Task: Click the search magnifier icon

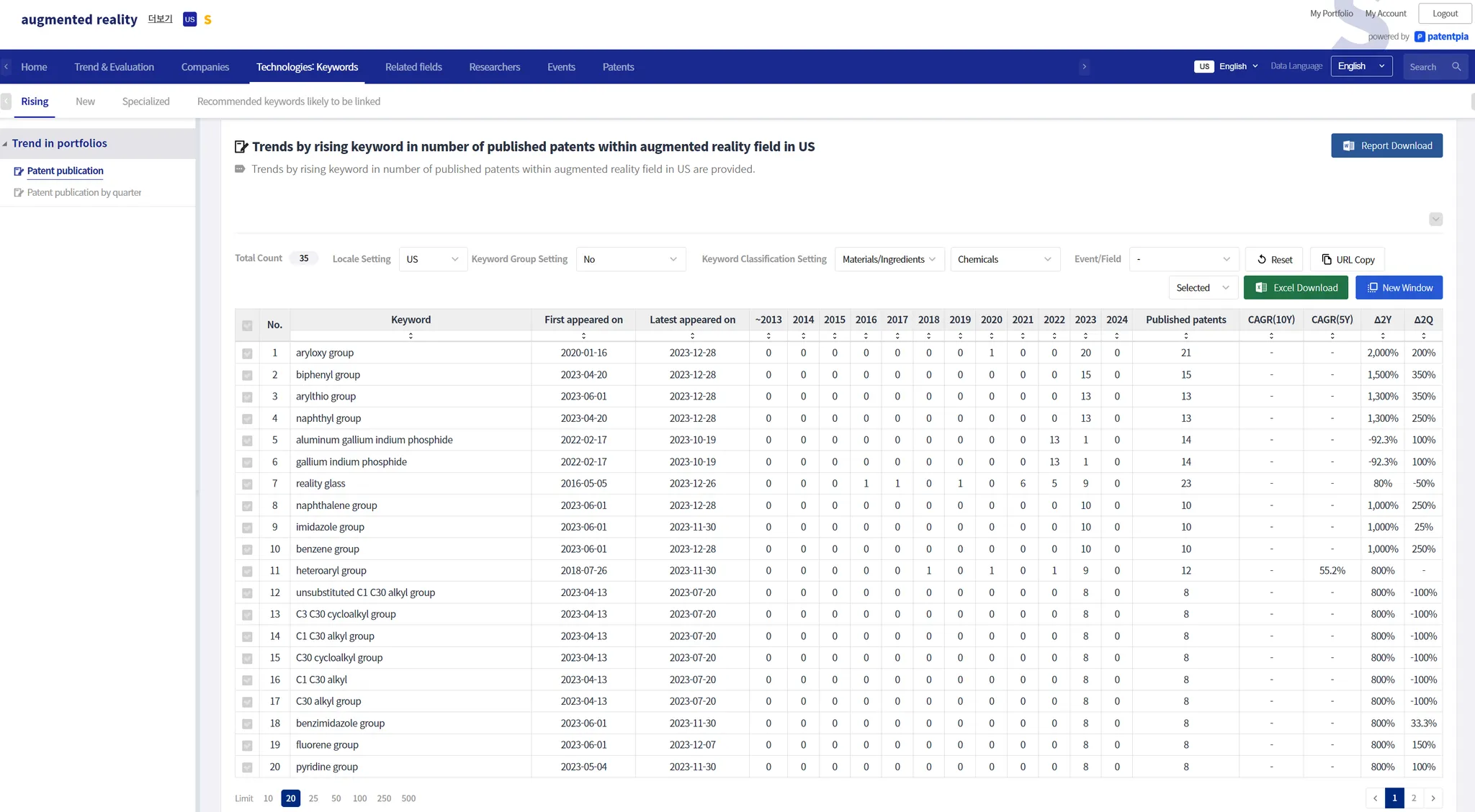Action: (x=1456, y=67)
